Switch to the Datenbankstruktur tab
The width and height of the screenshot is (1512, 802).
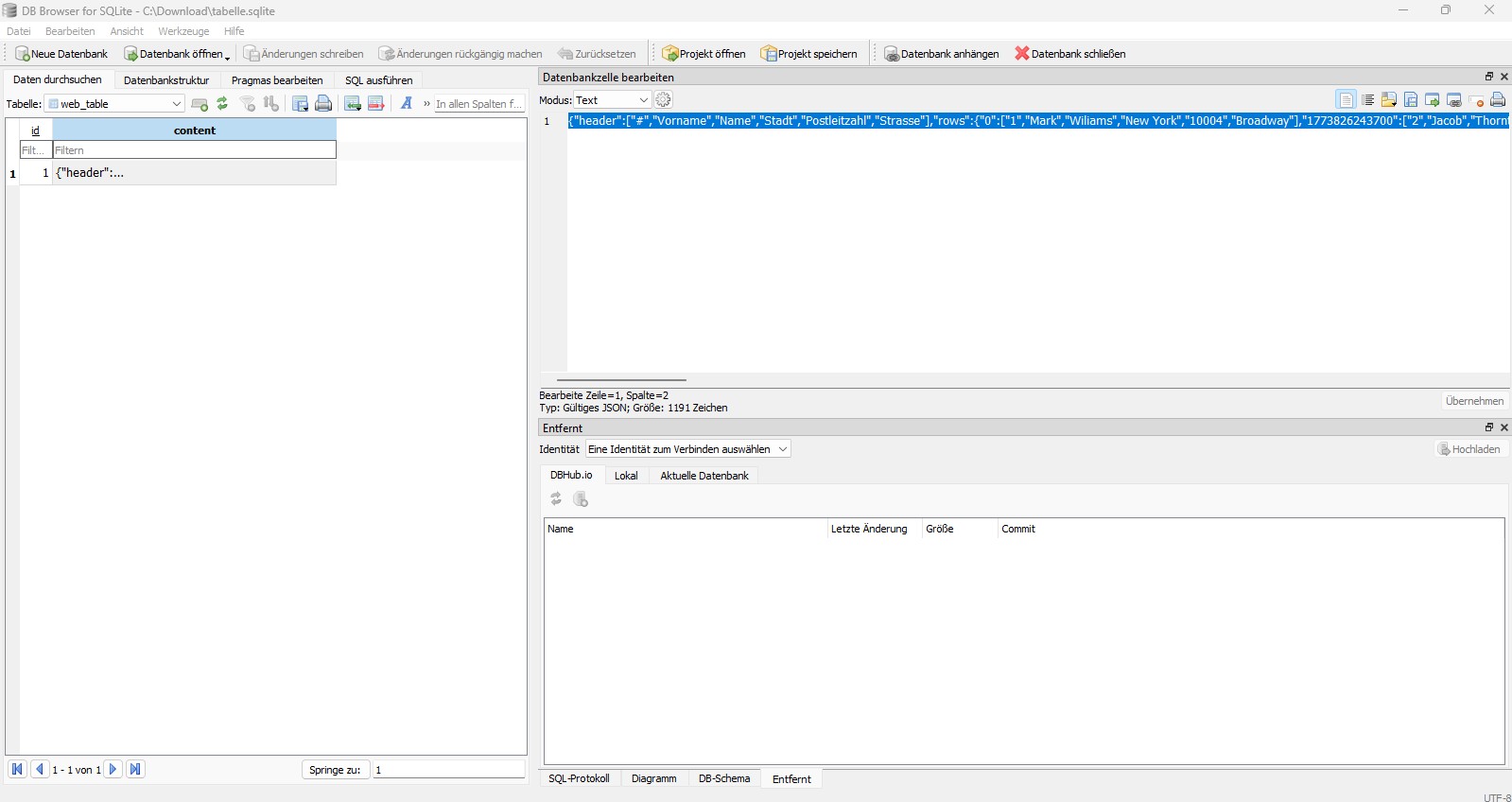pos(166,80)
